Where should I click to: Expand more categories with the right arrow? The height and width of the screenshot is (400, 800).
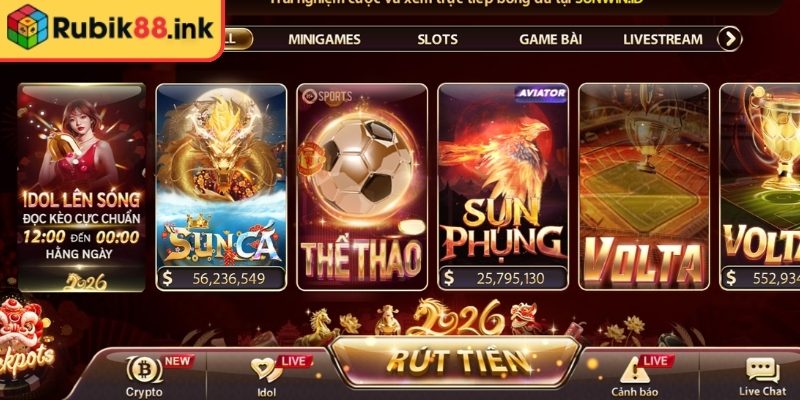click(730, 39)
